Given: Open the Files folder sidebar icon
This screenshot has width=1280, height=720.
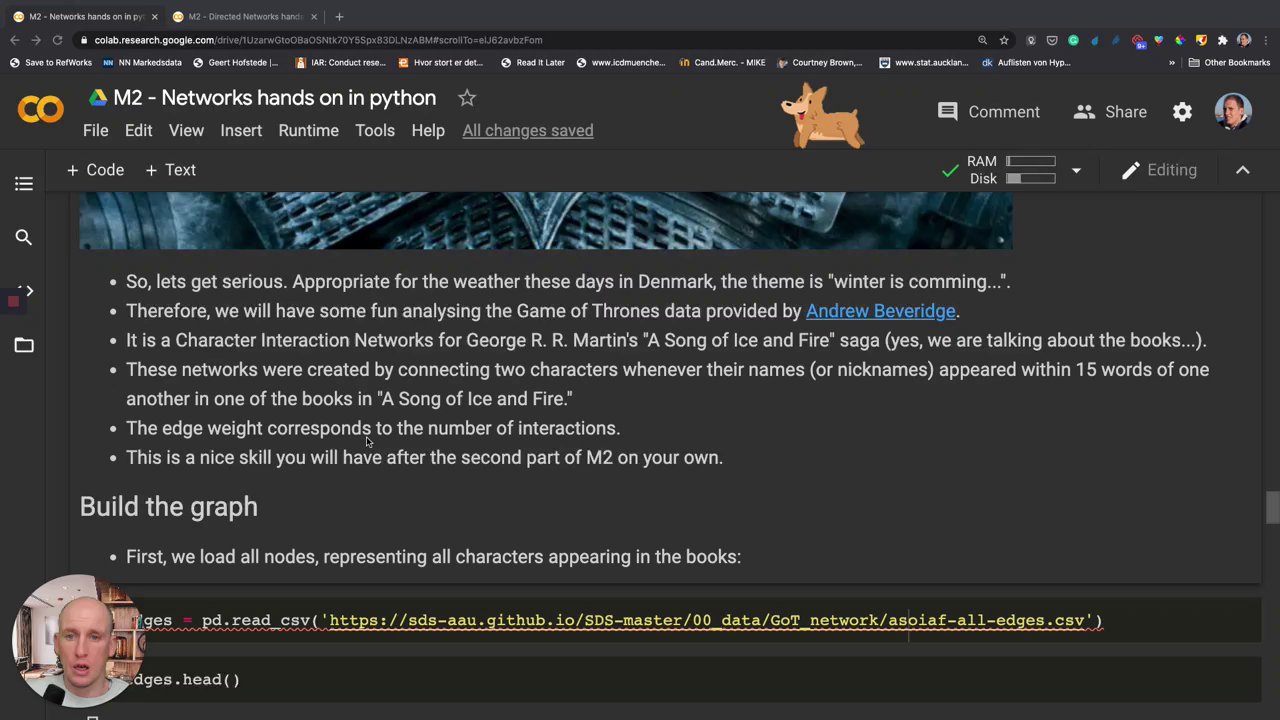Looking at the screenshot, I should (24, 345).
